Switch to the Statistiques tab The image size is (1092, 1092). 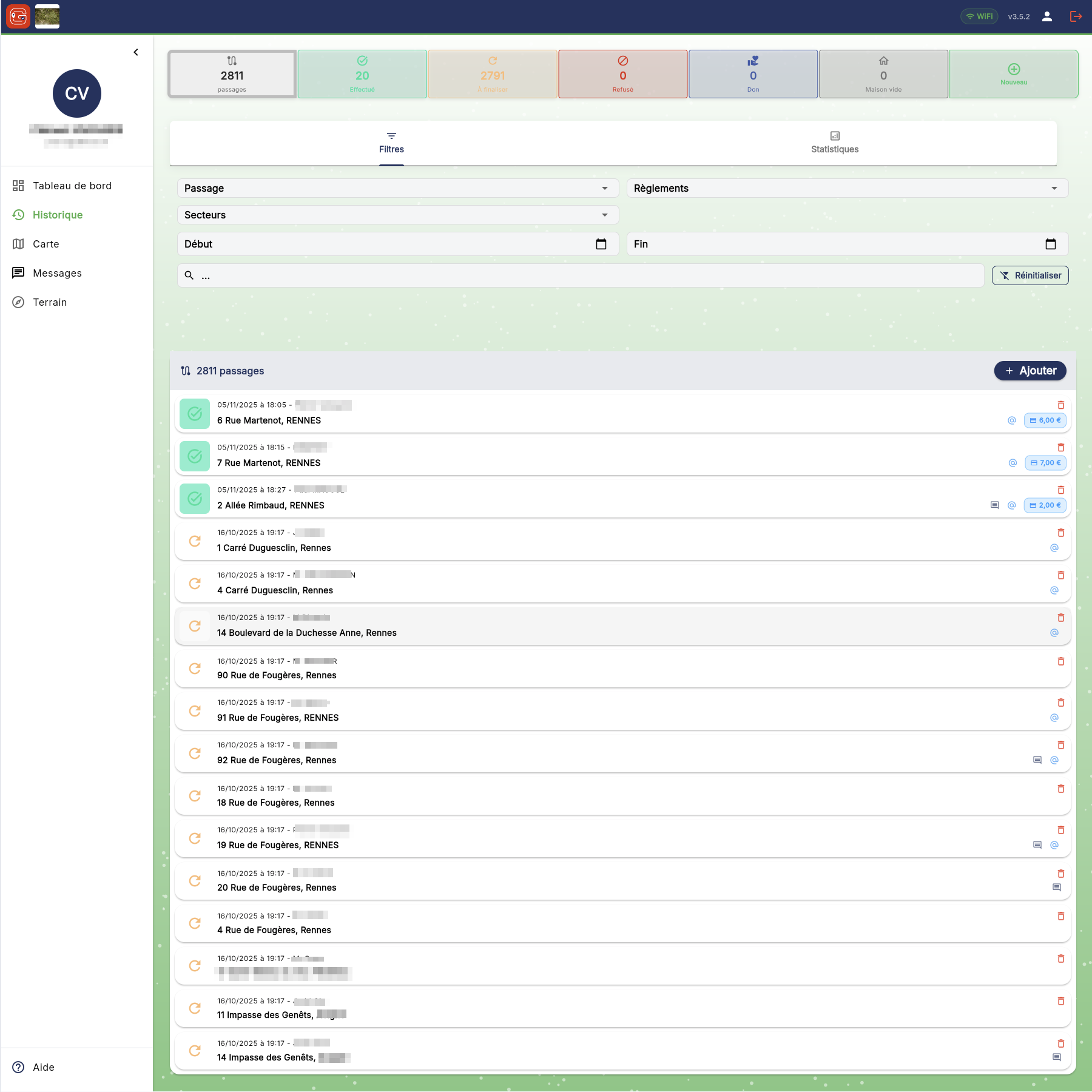point(835,143)
